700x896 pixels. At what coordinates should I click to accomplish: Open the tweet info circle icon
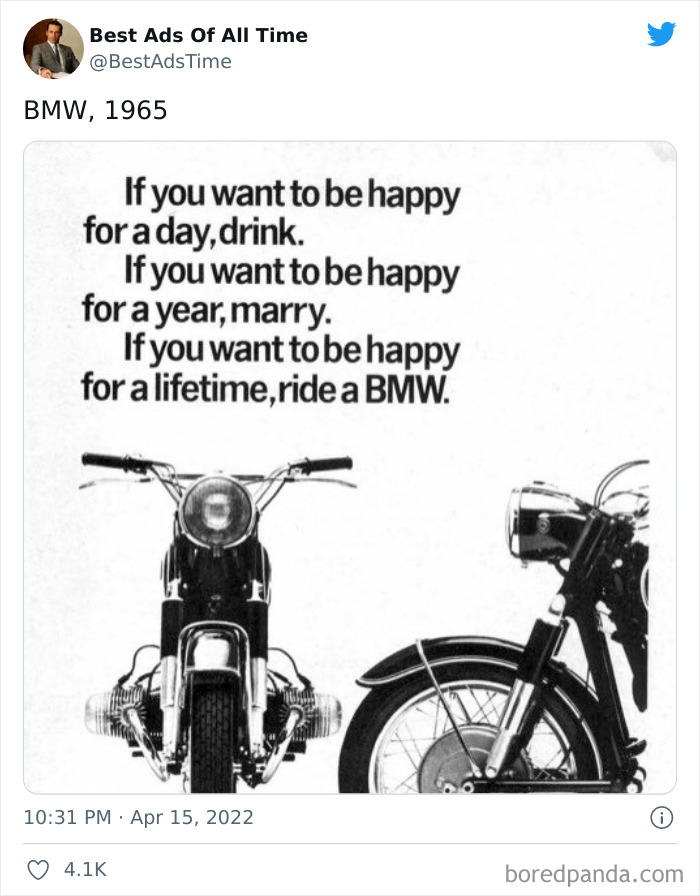pos(662,818)
